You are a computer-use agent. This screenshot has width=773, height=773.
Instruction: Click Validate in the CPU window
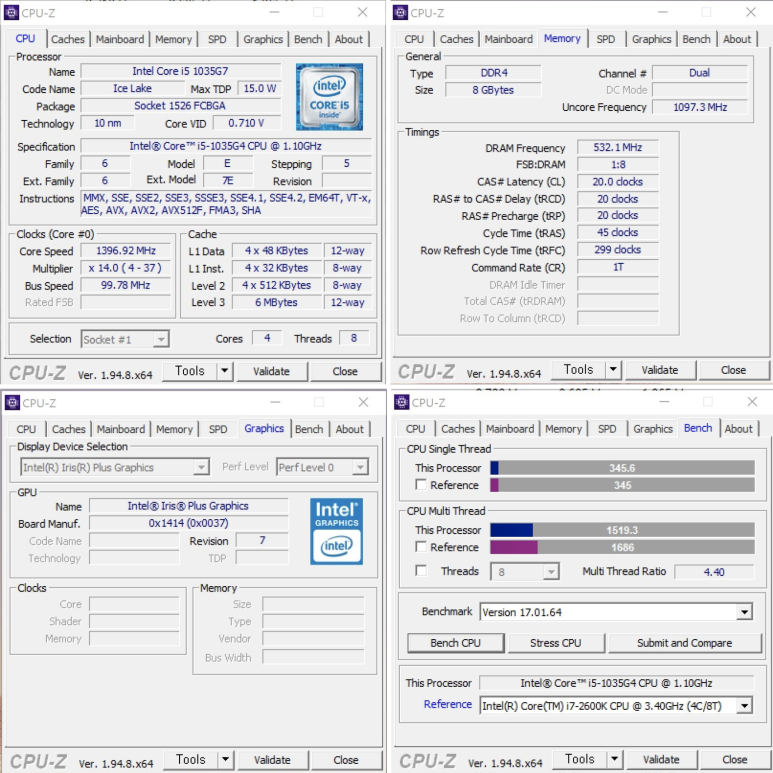coord(271,371)
